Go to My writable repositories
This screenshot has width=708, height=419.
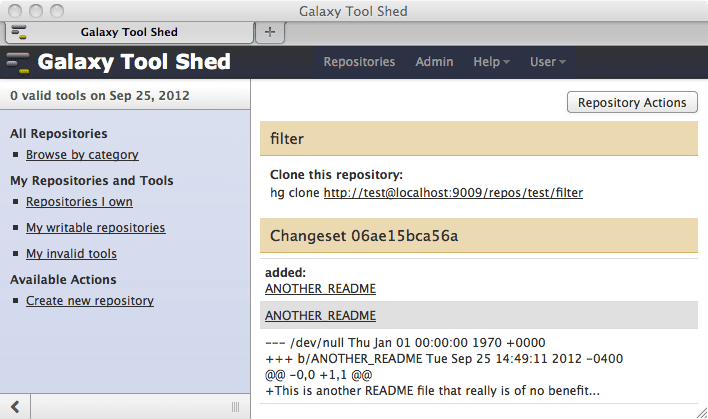click(95, 228)
